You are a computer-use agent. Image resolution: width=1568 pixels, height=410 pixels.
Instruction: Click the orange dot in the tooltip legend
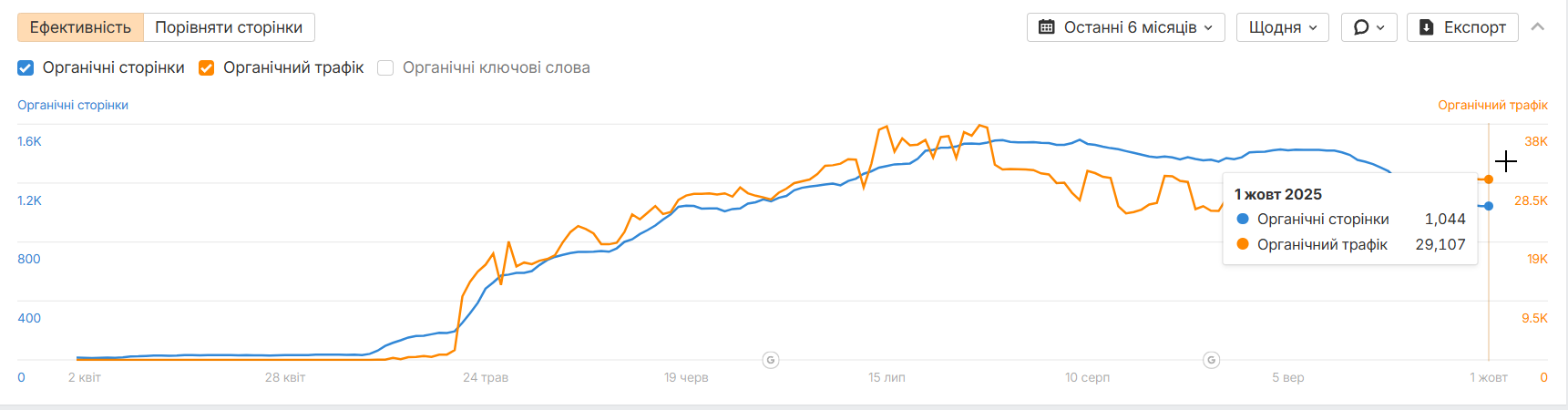click(x=1243, y=244)
